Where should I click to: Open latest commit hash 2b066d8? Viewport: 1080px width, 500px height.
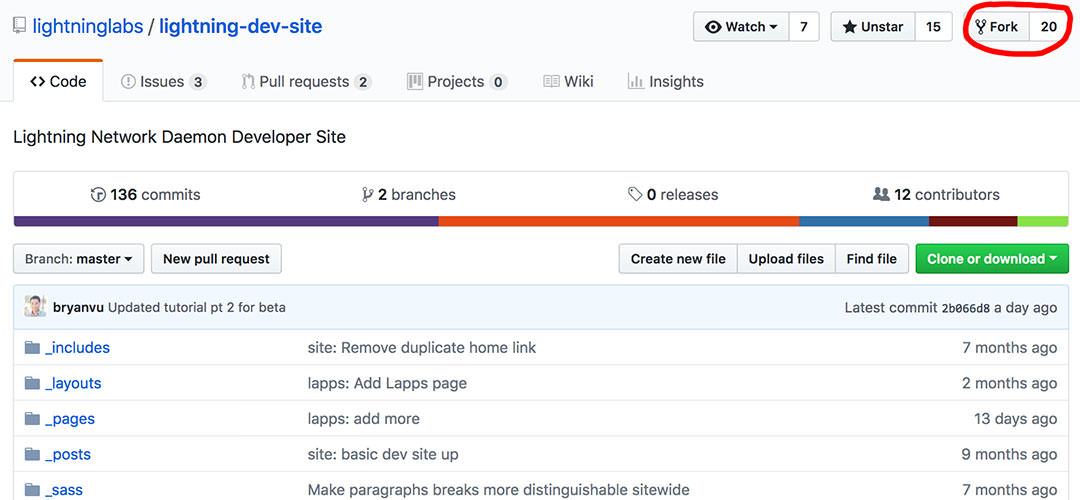[x=966, y=308]
